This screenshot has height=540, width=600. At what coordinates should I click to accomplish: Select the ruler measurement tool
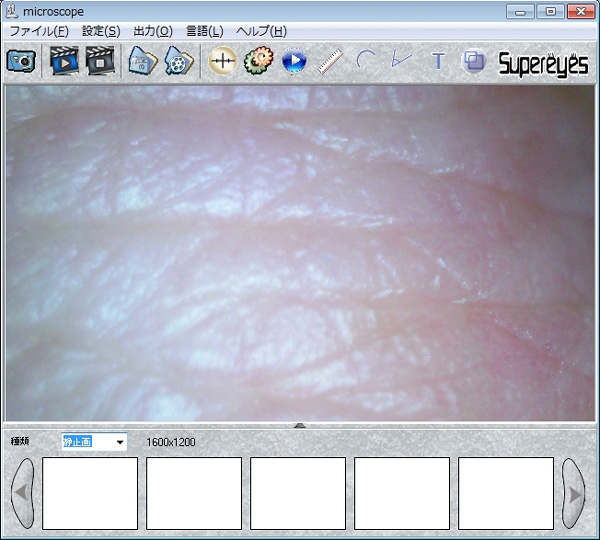(329, 62)
